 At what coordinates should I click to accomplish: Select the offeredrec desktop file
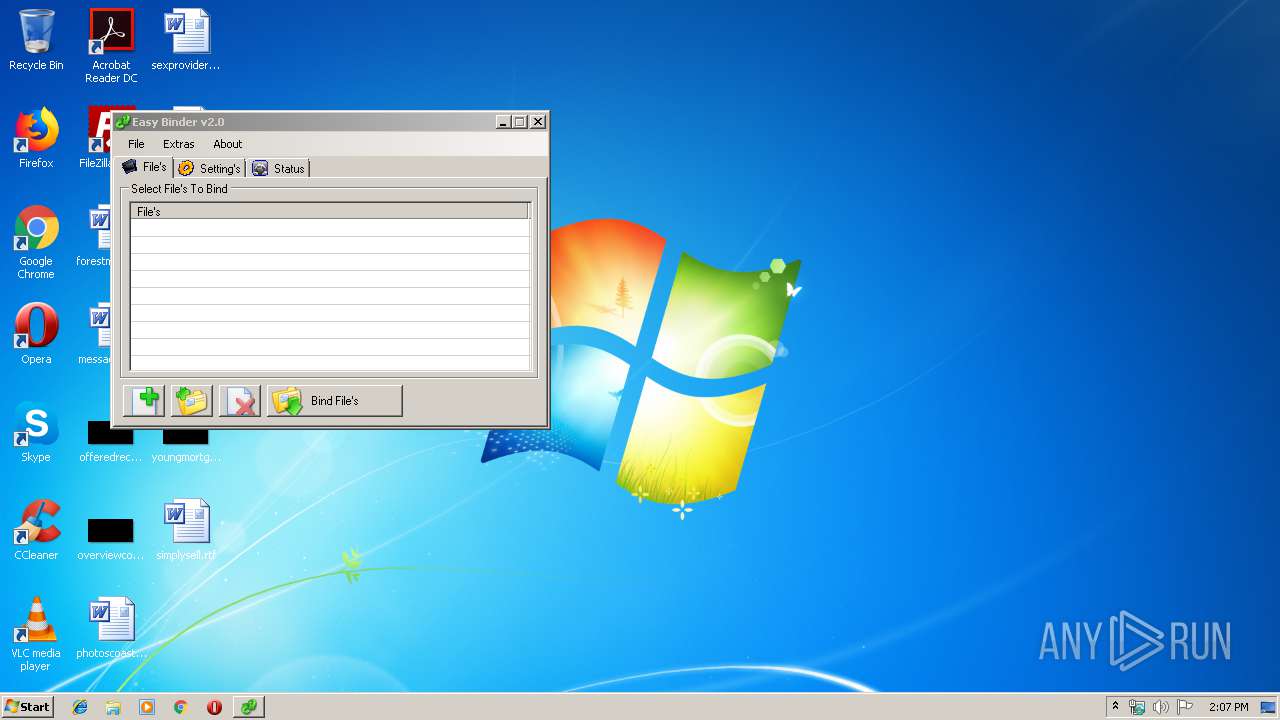pyautogui.click(x=111, y=441)
